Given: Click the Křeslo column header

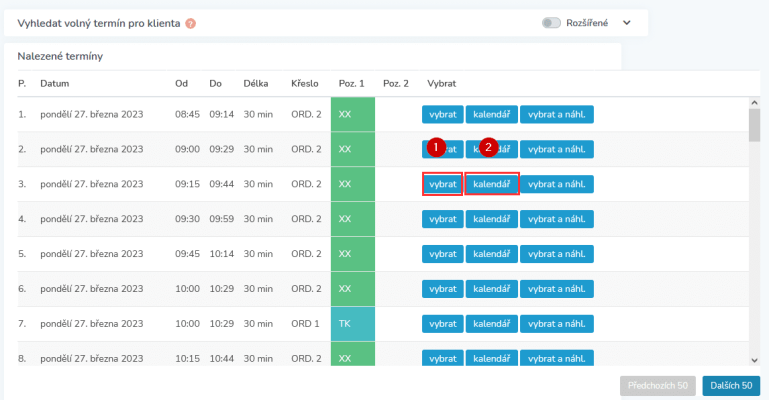Looking at the screenshot, I should pyautogui.click(x=305, y=83).
